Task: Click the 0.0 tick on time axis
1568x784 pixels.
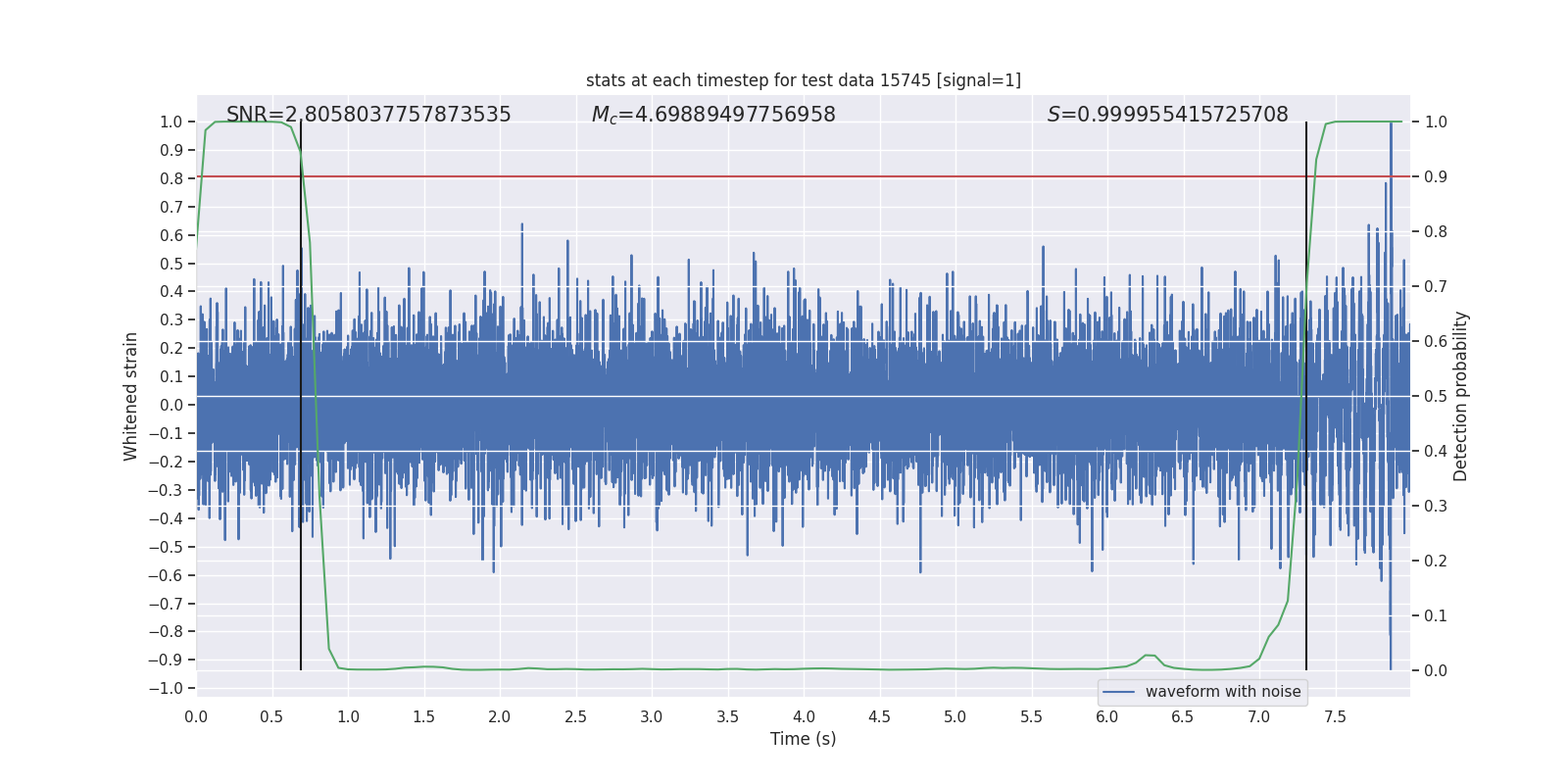Action: point(196,716)
